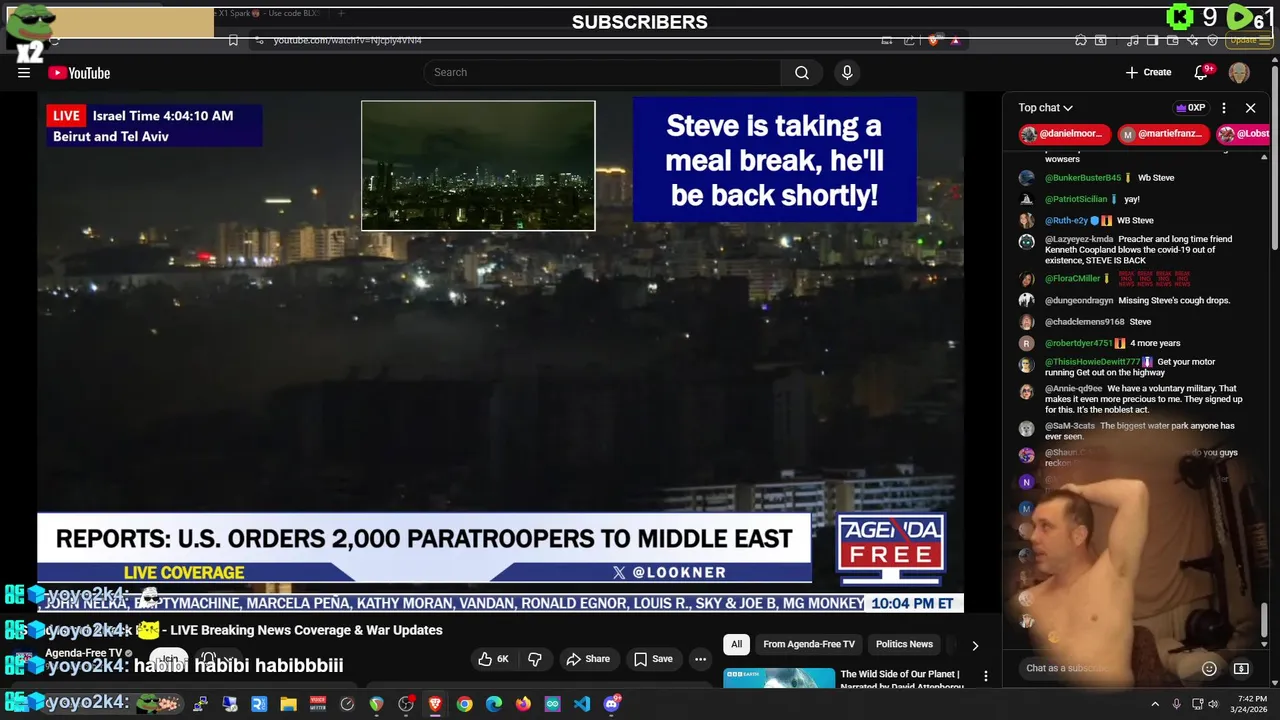Viewport: 1280px width, 720px height.
Task: Click the browser address bar URL
Action: point(348,40)
